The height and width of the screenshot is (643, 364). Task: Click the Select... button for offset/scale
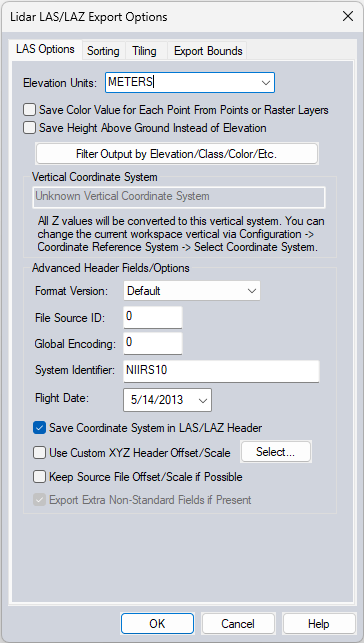[276, 452]
